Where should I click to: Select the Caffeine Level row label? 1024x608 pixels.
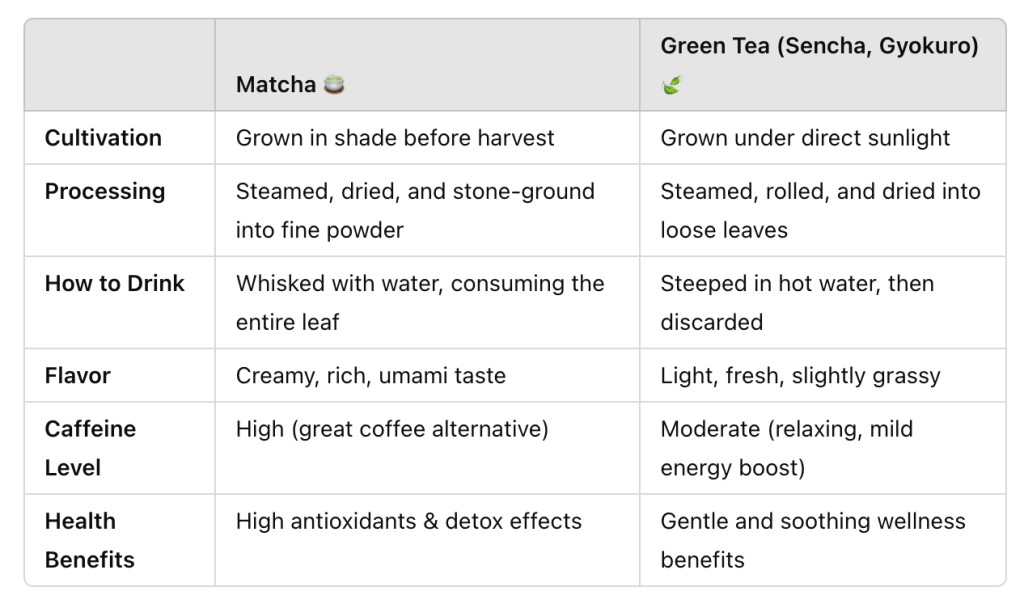(90, 448)
